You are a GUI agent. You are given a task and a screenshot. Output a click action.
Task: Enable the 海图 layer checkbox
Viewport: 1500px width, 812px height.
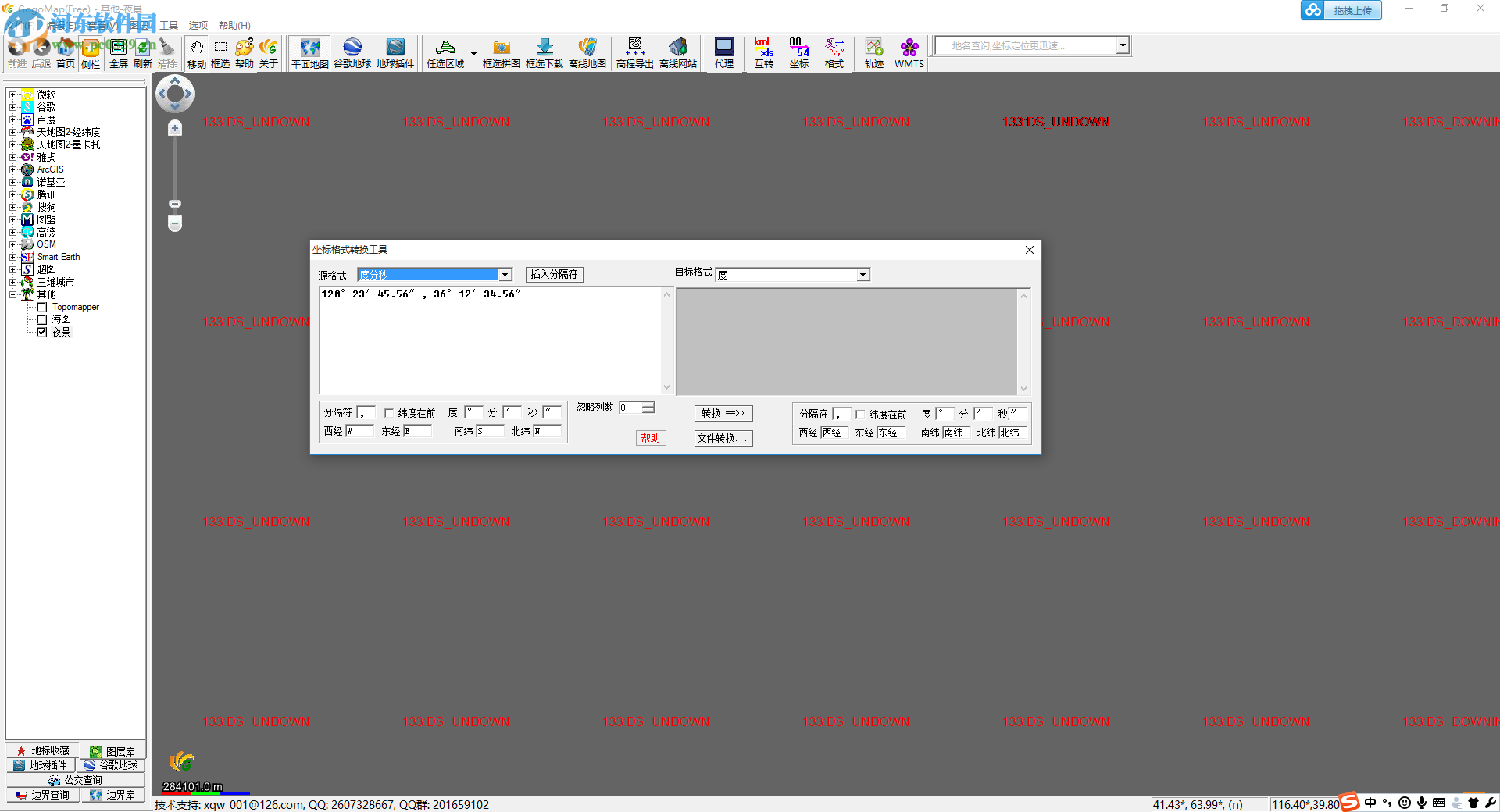(x=42, y=319)
